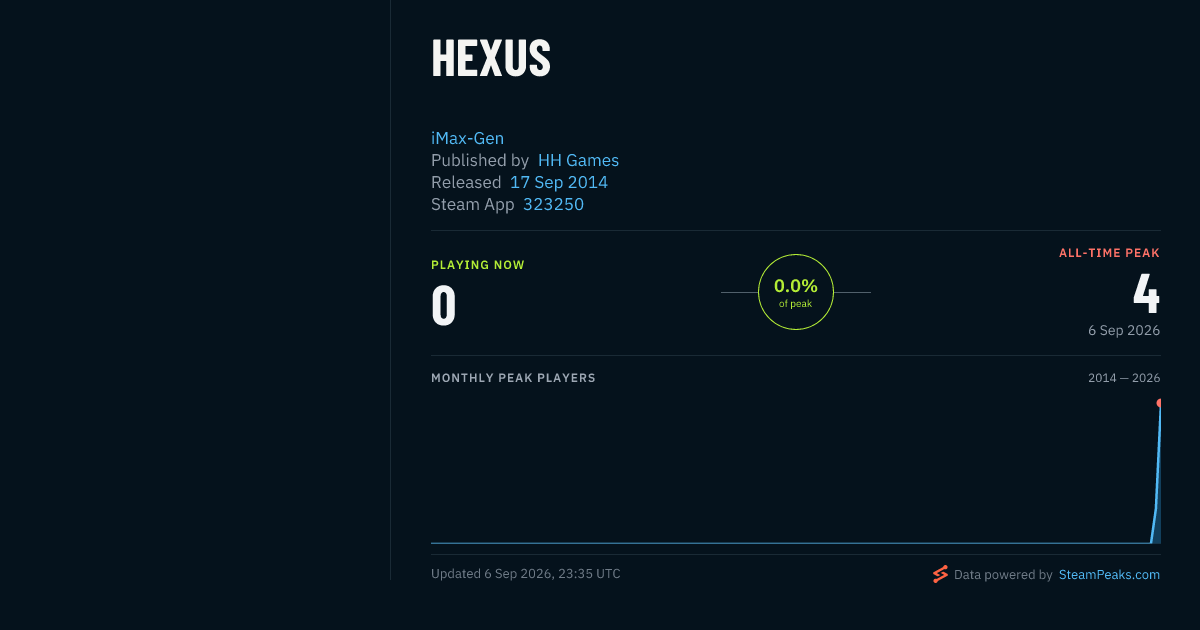The width and height of the screenshot is (1200, 630).
Task: Click the flat baseline of the players chart
Action: [790, 543]
